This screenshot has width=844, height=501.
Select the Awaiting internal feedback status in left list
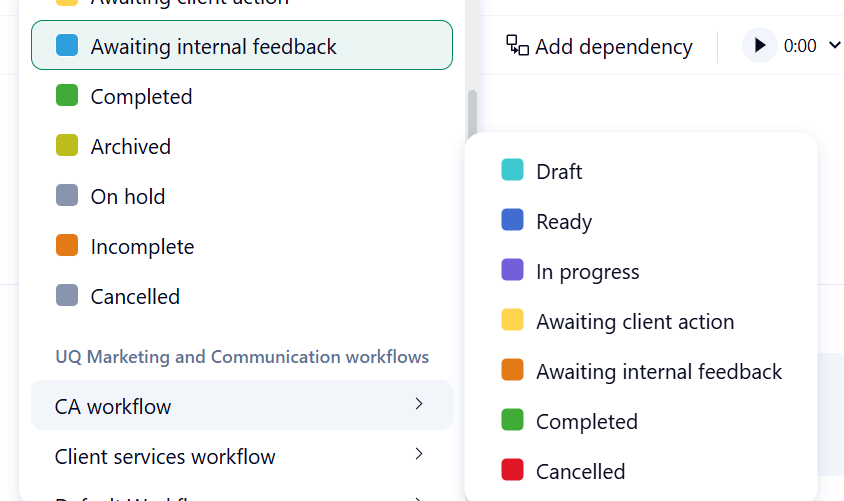pyautogui.click(x=213, y=46)
